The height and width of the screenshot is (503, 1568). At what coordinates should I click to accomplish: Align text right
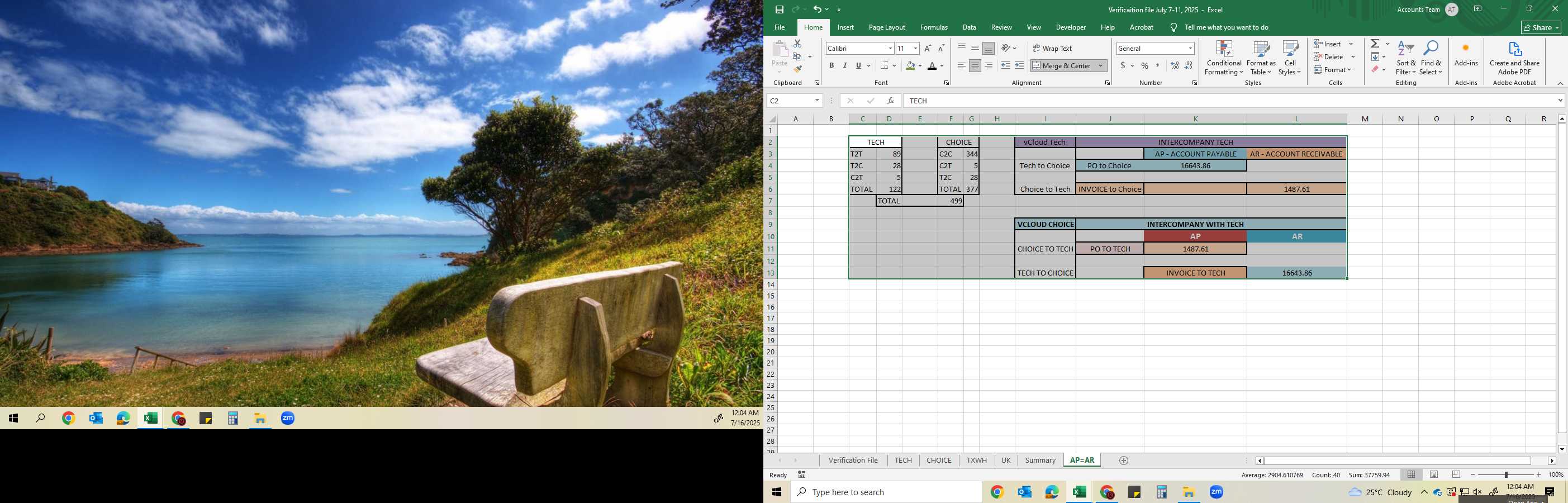pyautogui.click(x=989, y=66)
